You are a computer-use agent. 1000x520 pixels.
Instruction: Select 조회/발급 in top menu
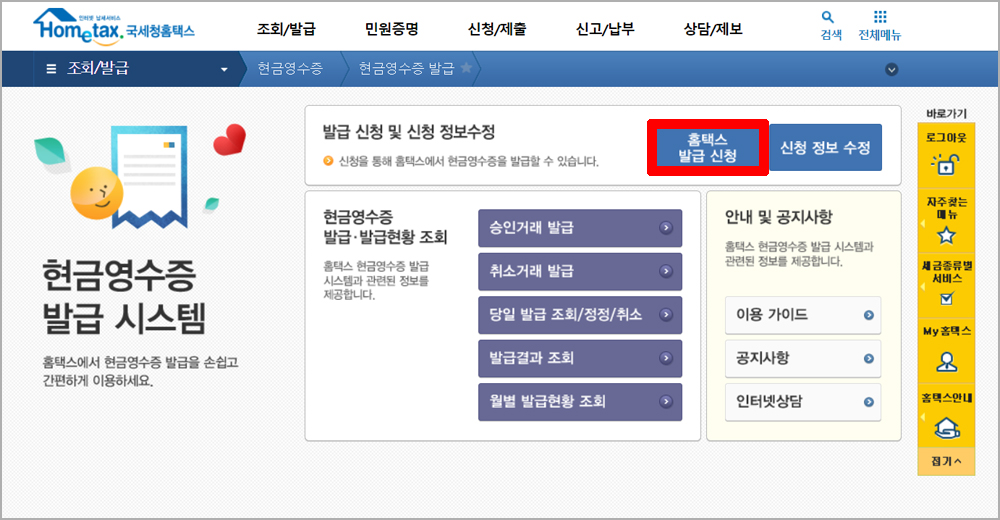[x=286, y=29]
